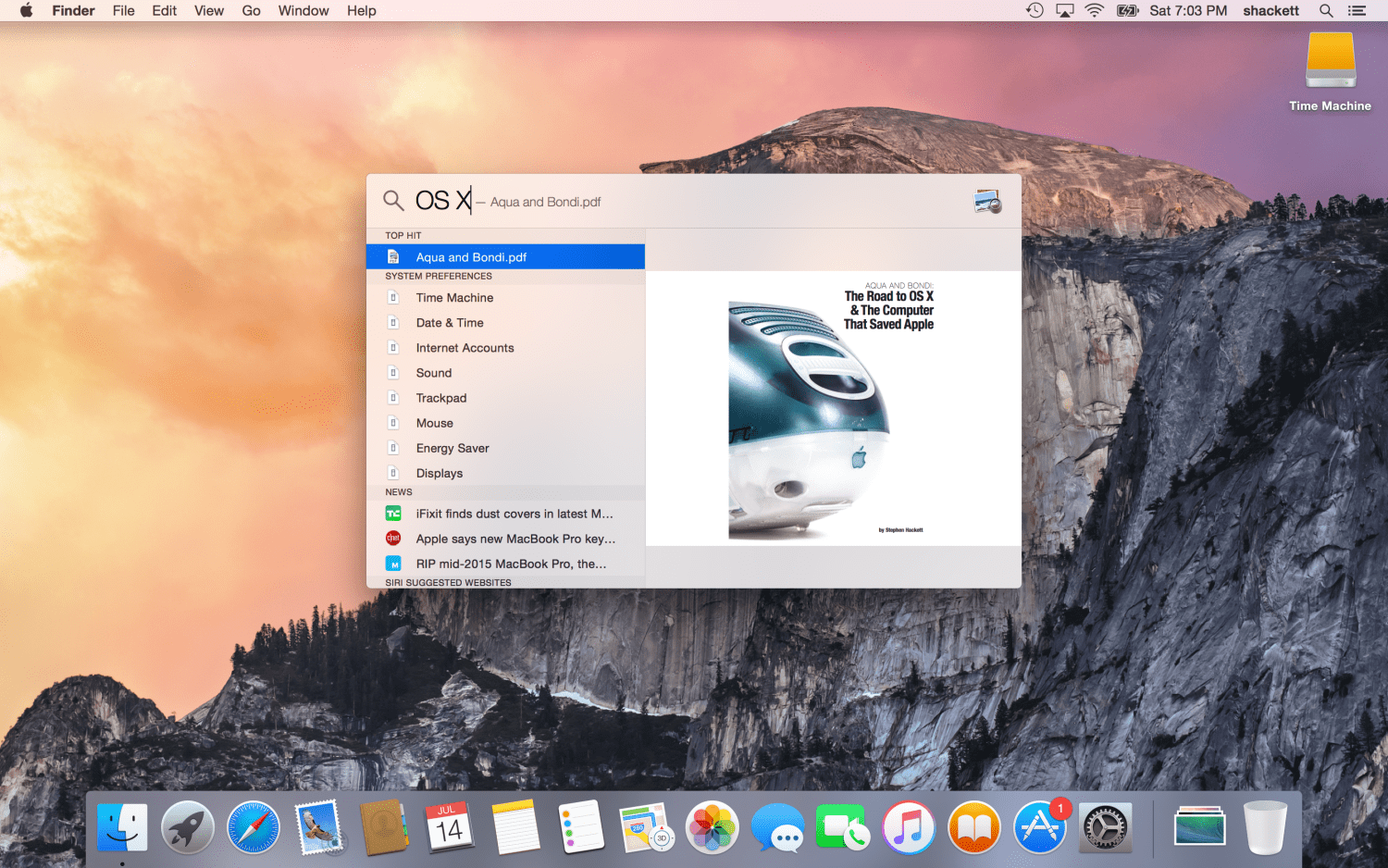Open Launchpad from the Dock
The height and width of the screenshot is (868, 1388).
pyautogui.click(x=188, y=826)
